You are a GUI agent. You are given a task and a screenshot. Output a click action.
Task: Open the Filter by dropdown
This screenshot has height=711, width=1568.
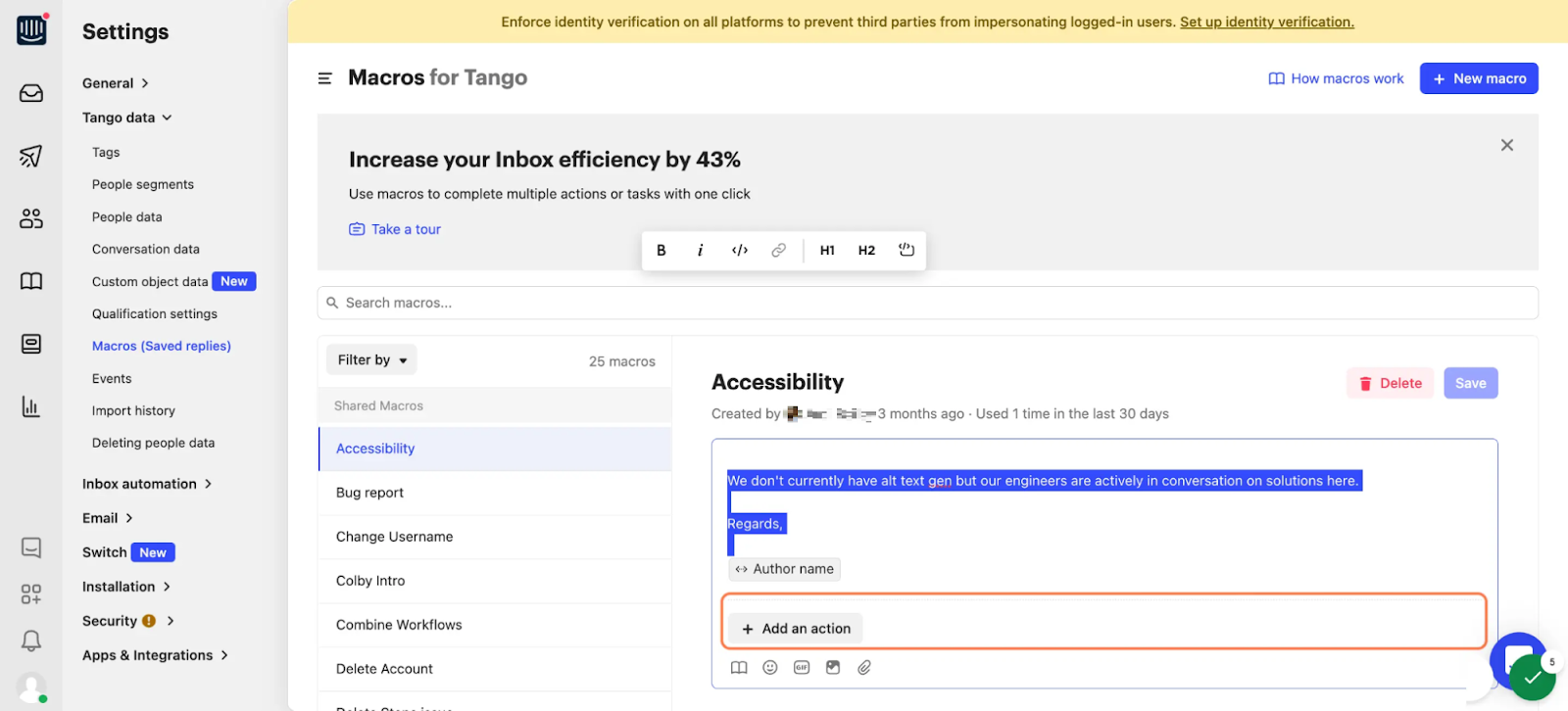coord(371,360)
